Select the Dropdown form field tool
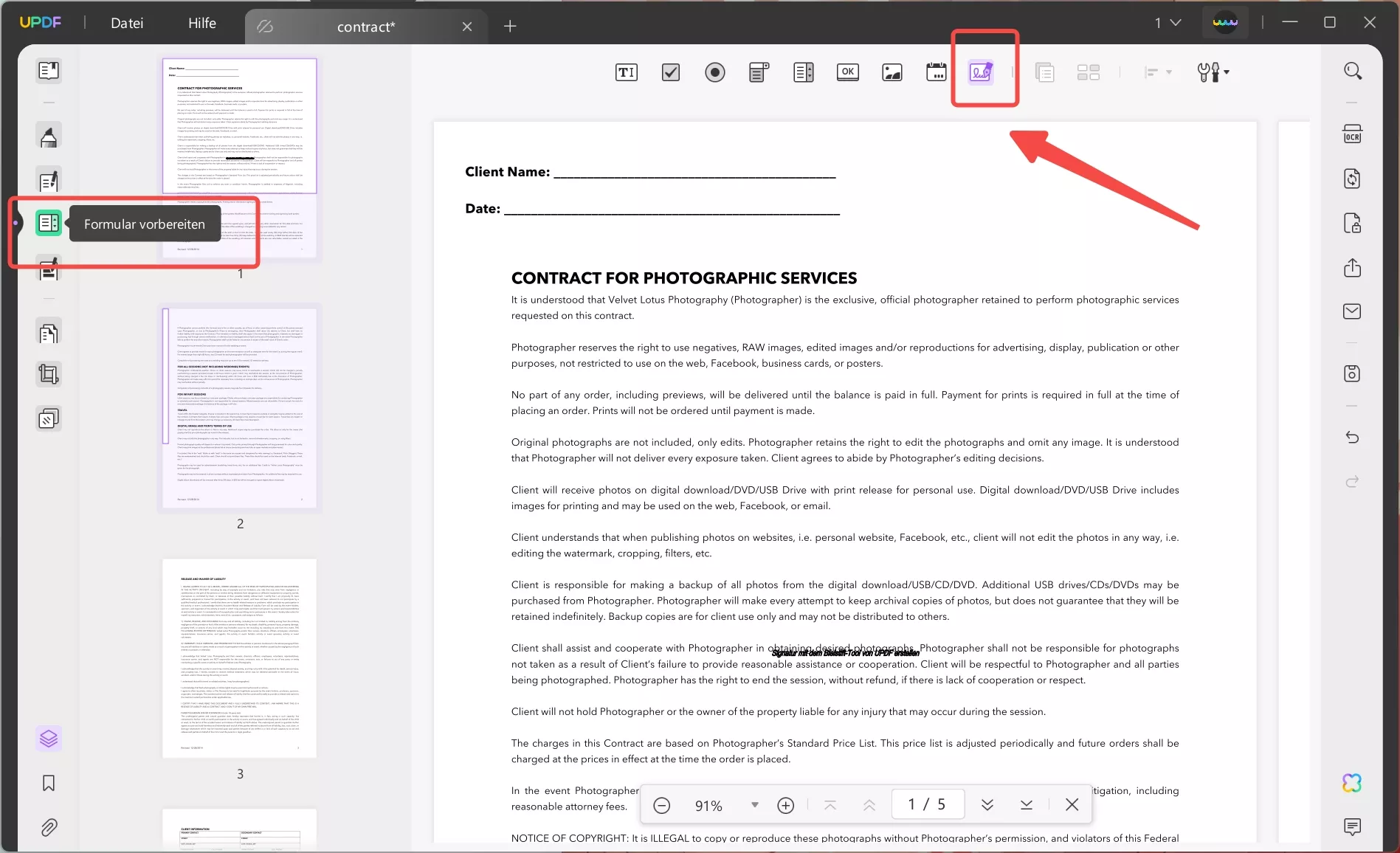This screenshot has height=853, width=1400. click(x=759, y=72)
